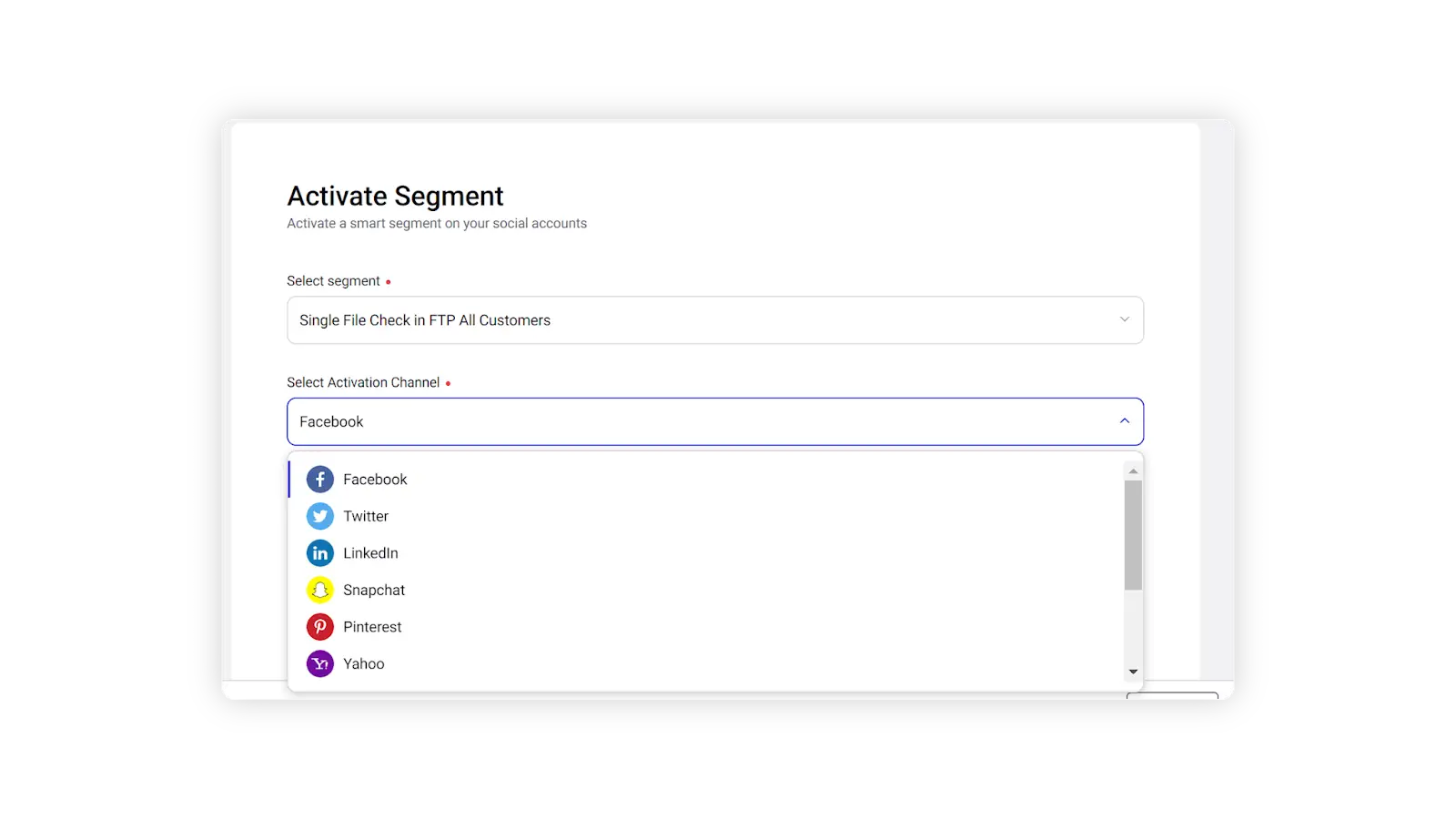Open the Select segment dropdown
Viewport: 1456px width, 819px height.
coord(715,320)
